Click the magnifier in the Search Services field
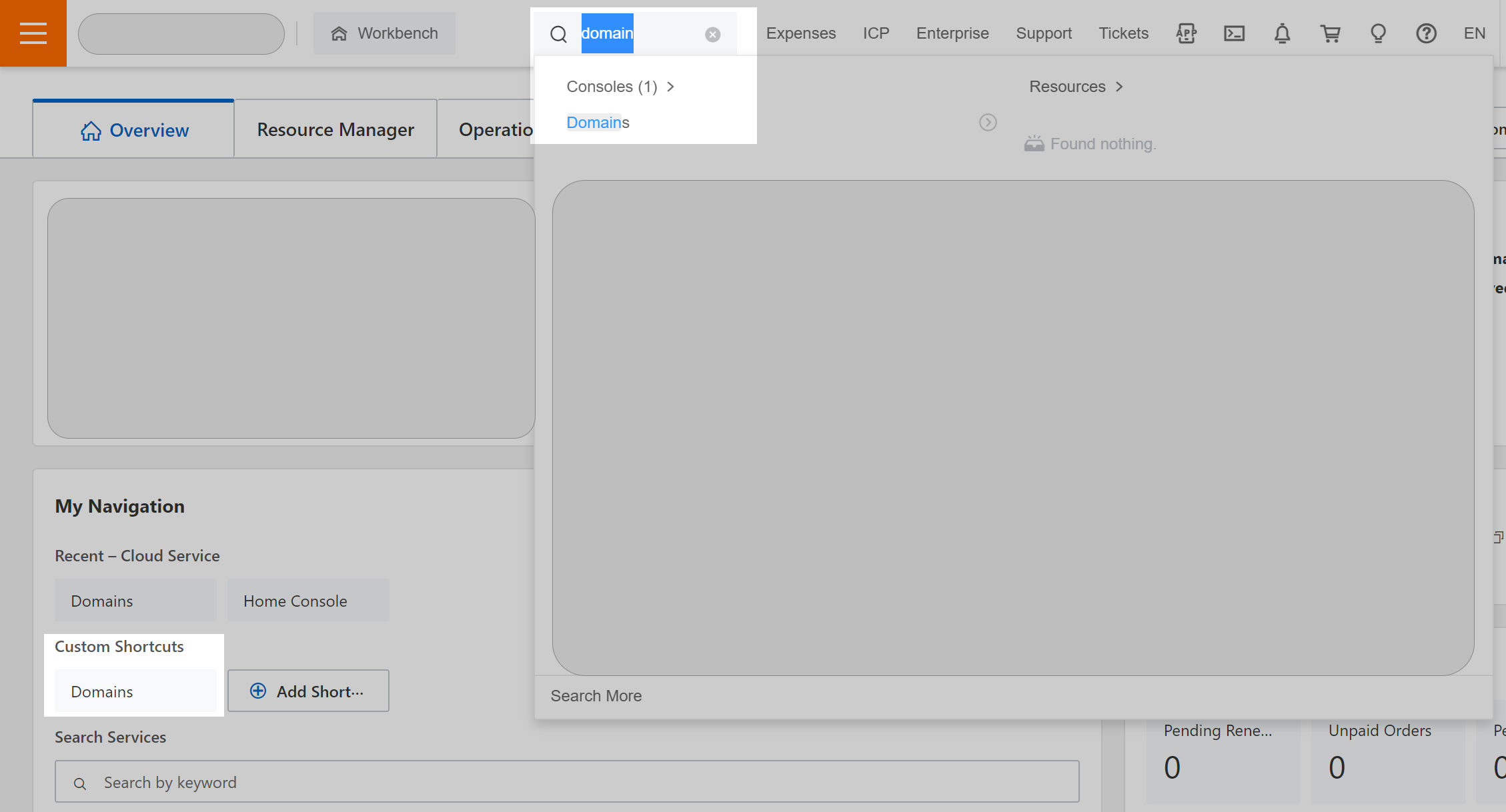This screenshot has height=812, width=1506. (x=81, y=782)
